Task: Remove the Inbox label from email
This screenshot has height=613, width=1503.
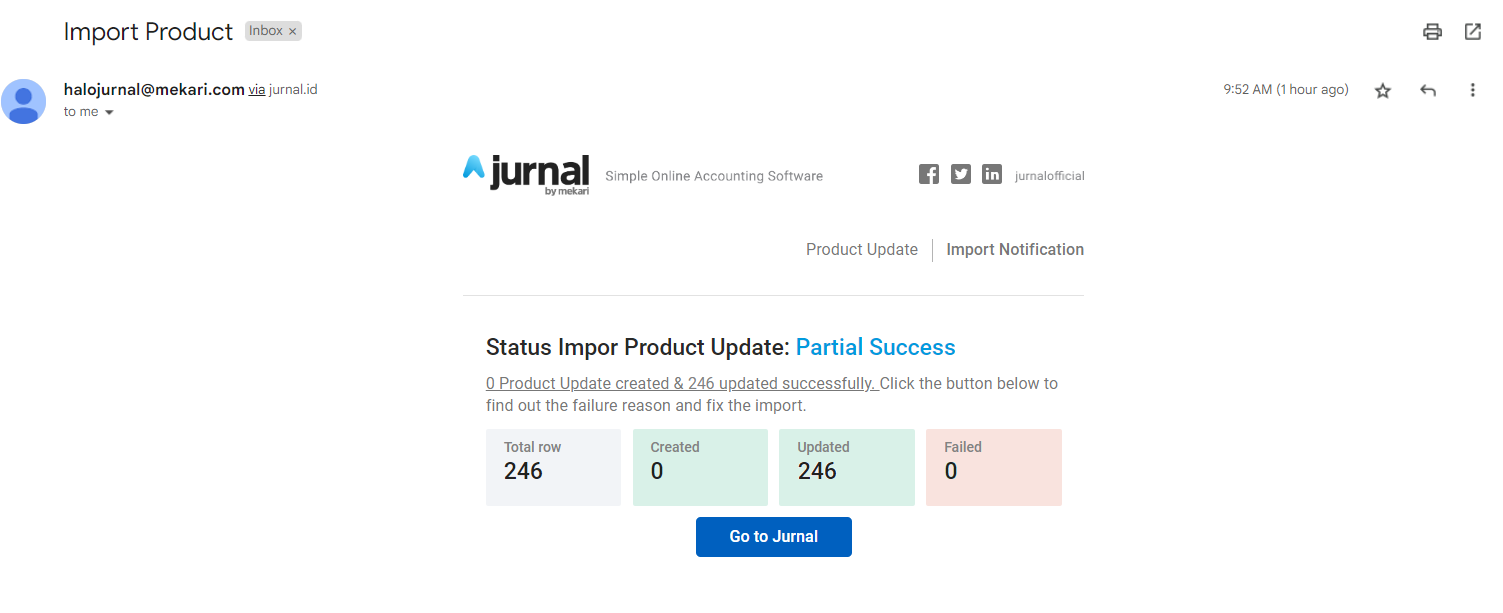Action: [x=292, y=32]
